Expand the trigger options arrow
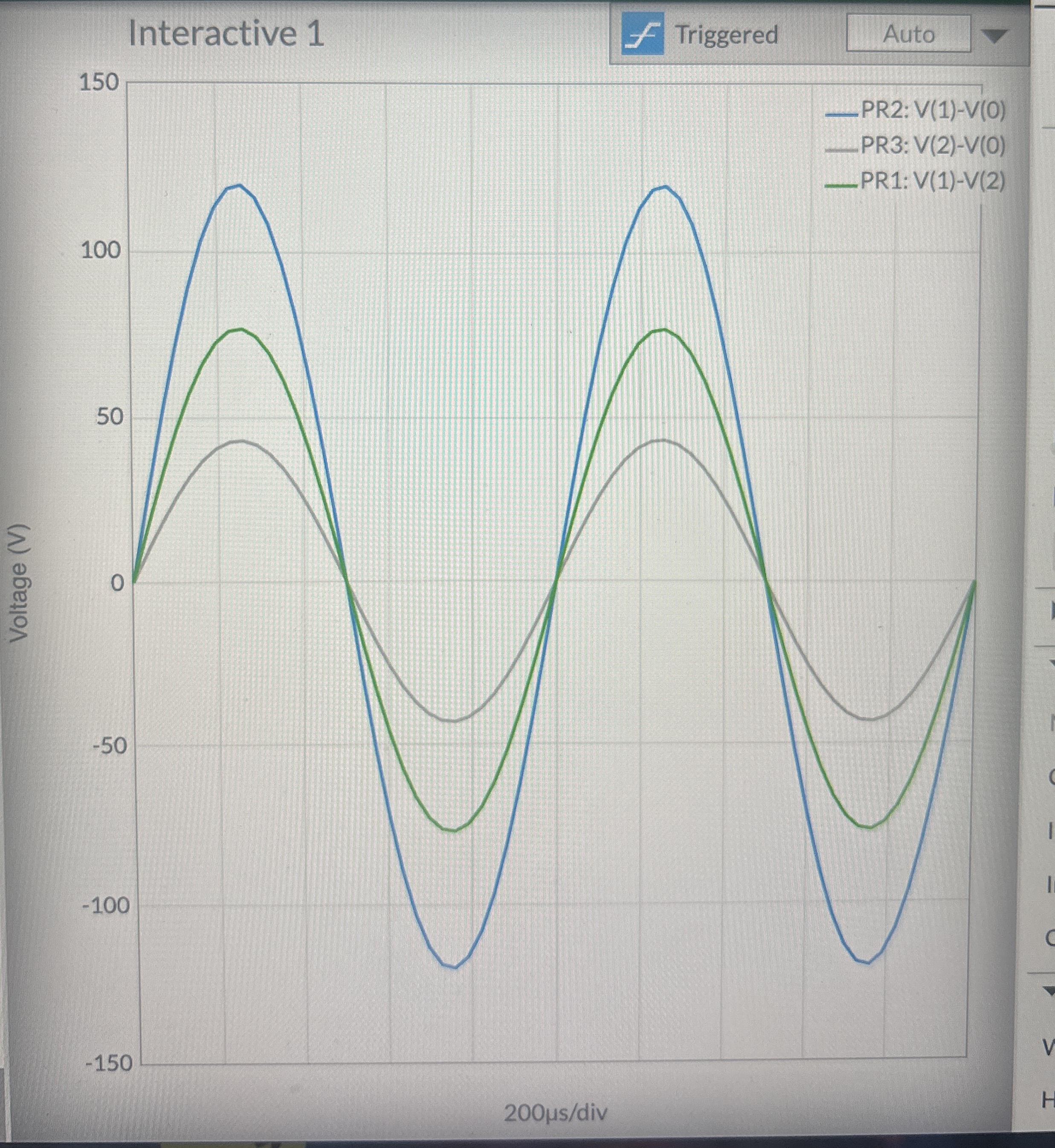Screen dimensions: 1055x1148 coord(994,37)
